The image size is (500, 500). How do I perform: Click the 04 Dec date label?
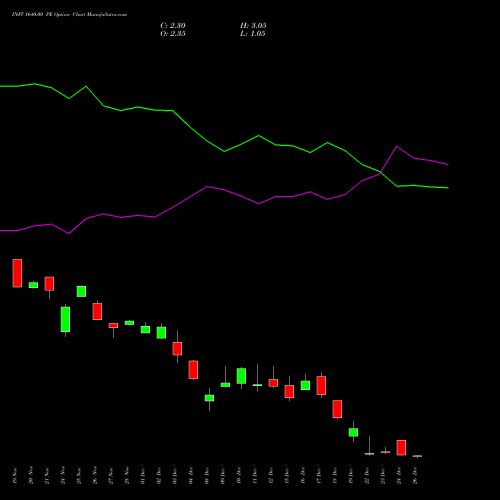(191, 475)
